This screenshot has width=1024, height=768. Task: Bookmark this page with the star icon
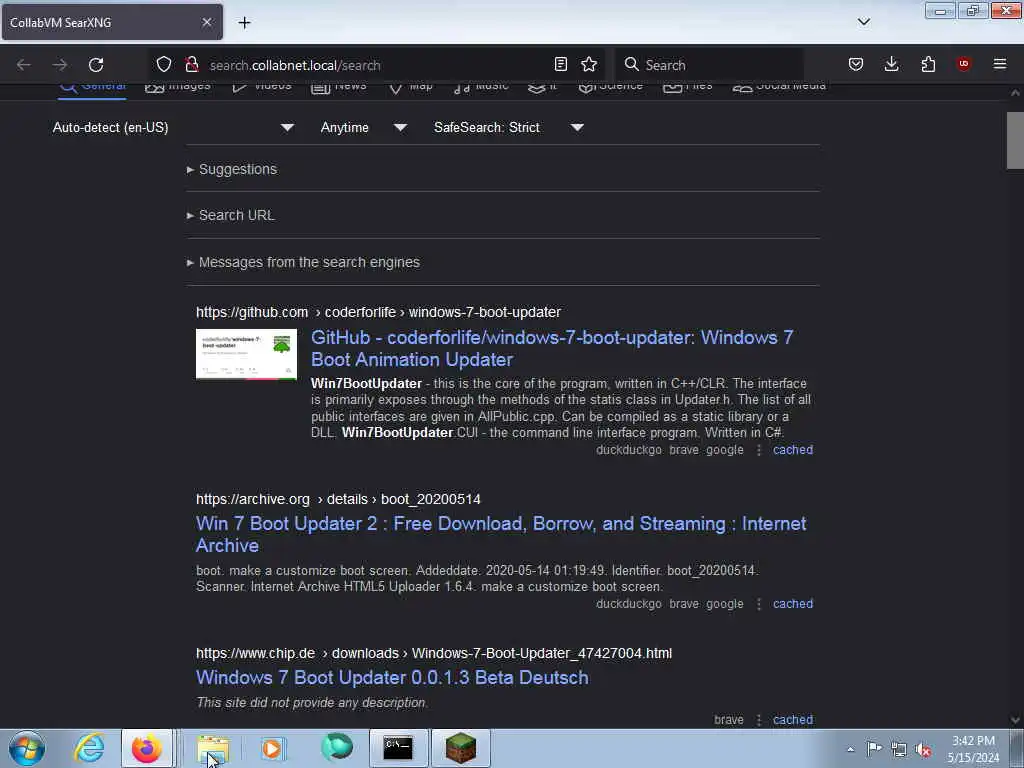589,64
